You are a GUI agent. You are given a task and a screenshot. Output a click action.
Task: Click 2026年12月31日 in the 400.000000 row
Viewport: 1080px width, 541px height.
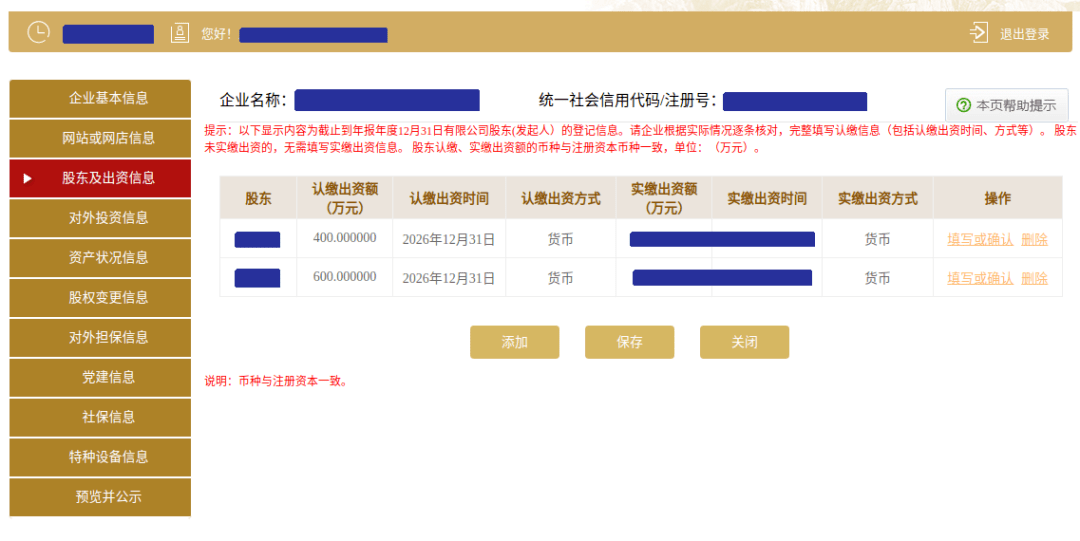[x=448, y=240]
